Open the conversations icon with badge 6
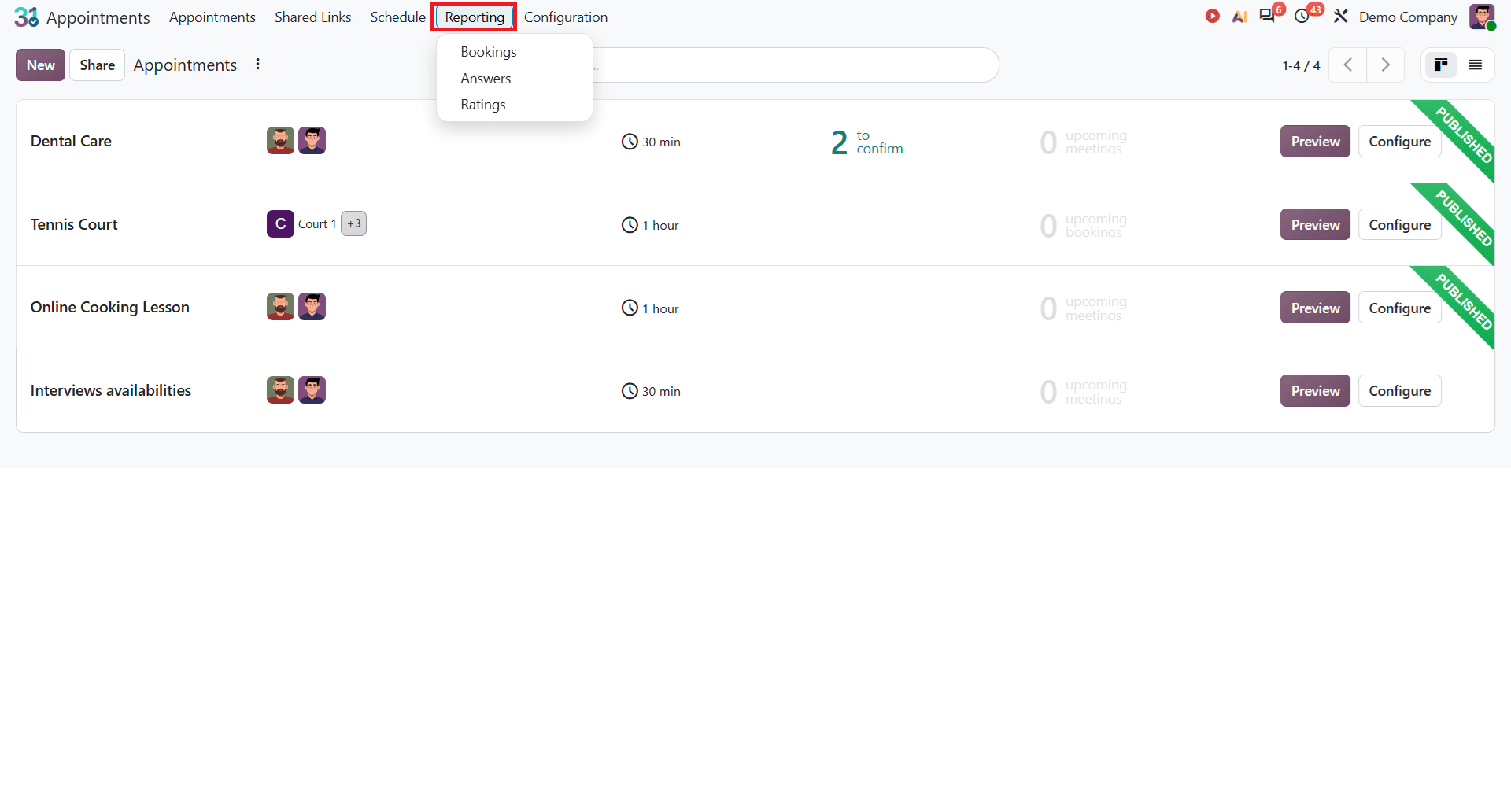Image resolution: width=1511 pixels, height=812 pixels. pos(1267,16)
